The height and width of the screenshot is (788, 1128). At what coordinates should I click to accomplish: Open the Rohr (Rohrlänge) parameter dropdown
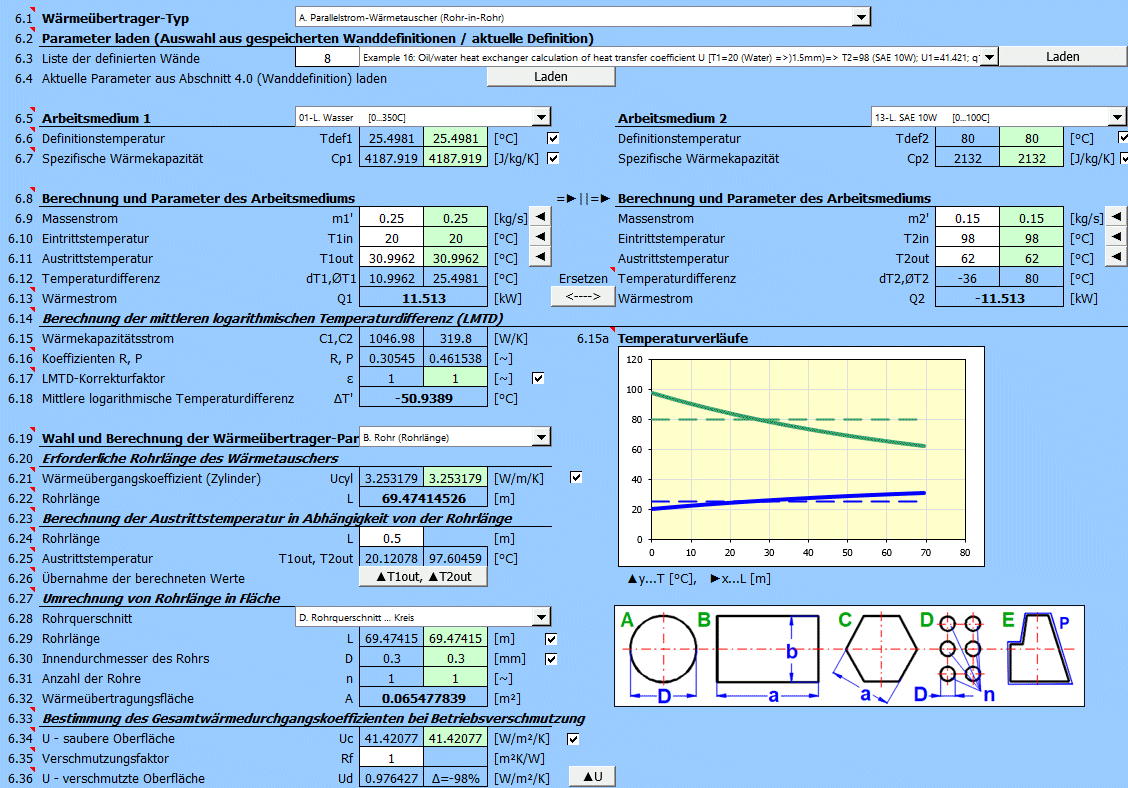click(x=541, y=437)
